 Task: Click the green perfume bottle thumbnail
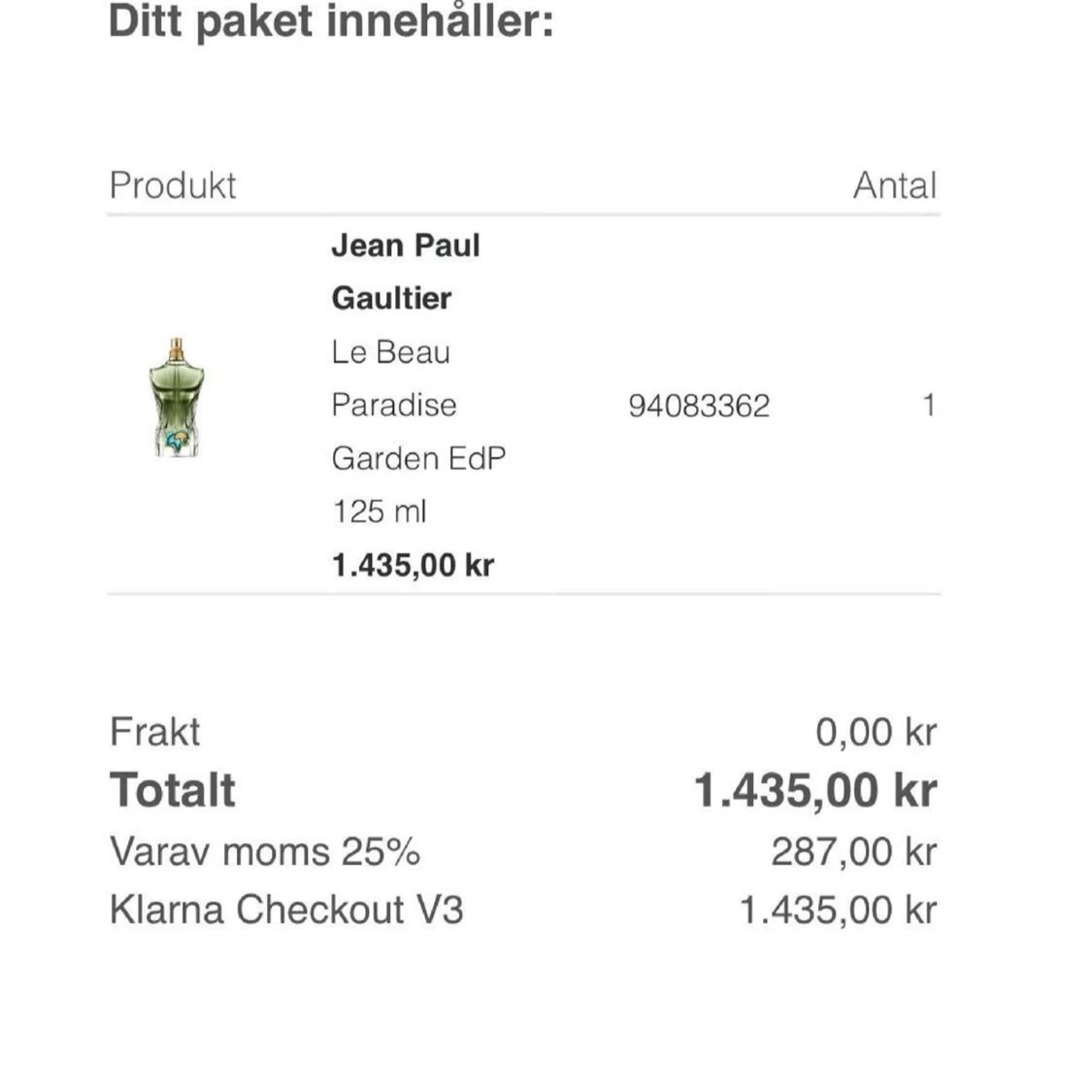(177, 399)
